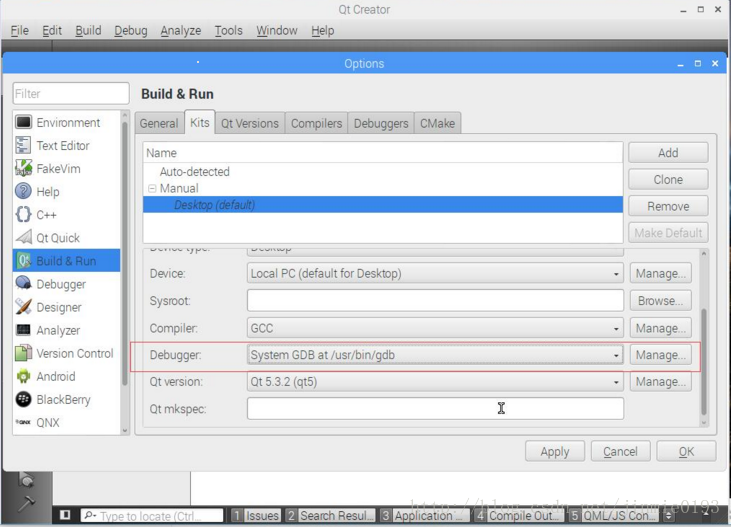The height and width of the screenshot is (527, 731).
Task: Switch to the Kits tab
Action: point(200,122)
